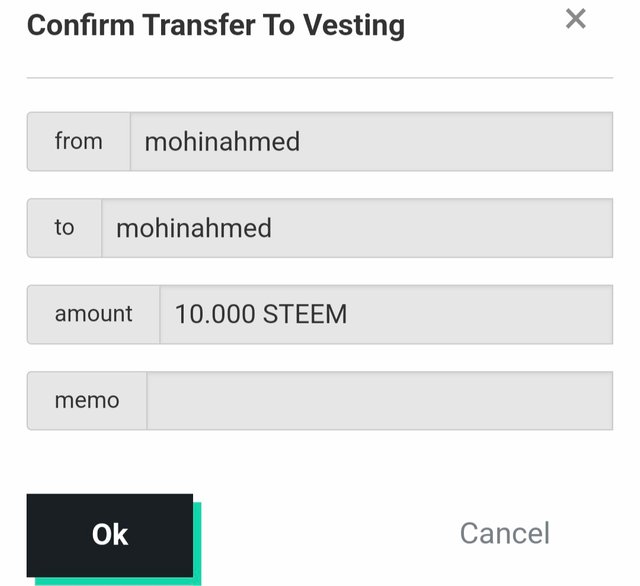Click the STEEM currency text
This screenshot has width=640, height=586.
coord(304,314)
